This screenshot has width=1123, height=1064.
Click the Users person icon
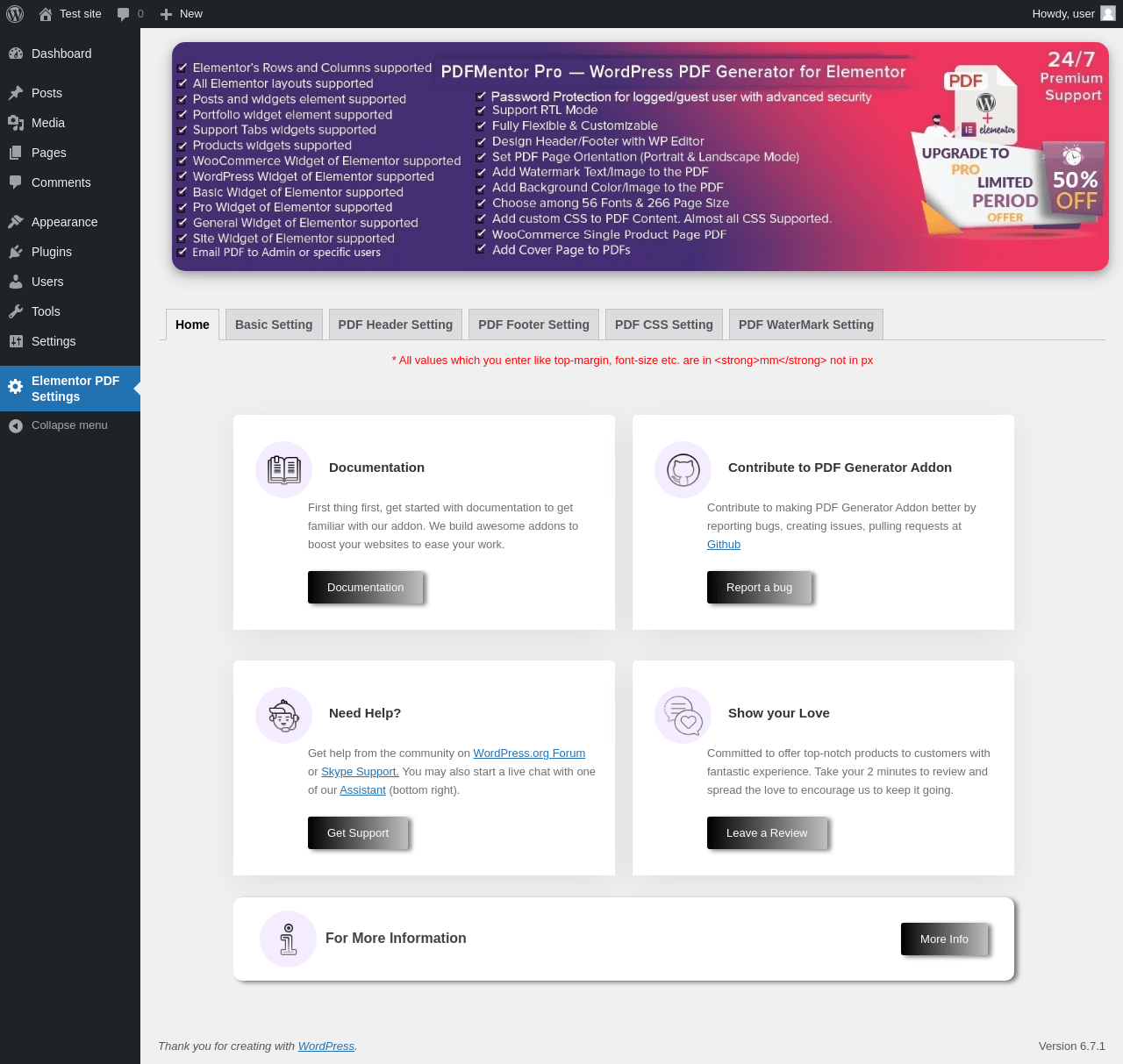click(x=16, y=282)
